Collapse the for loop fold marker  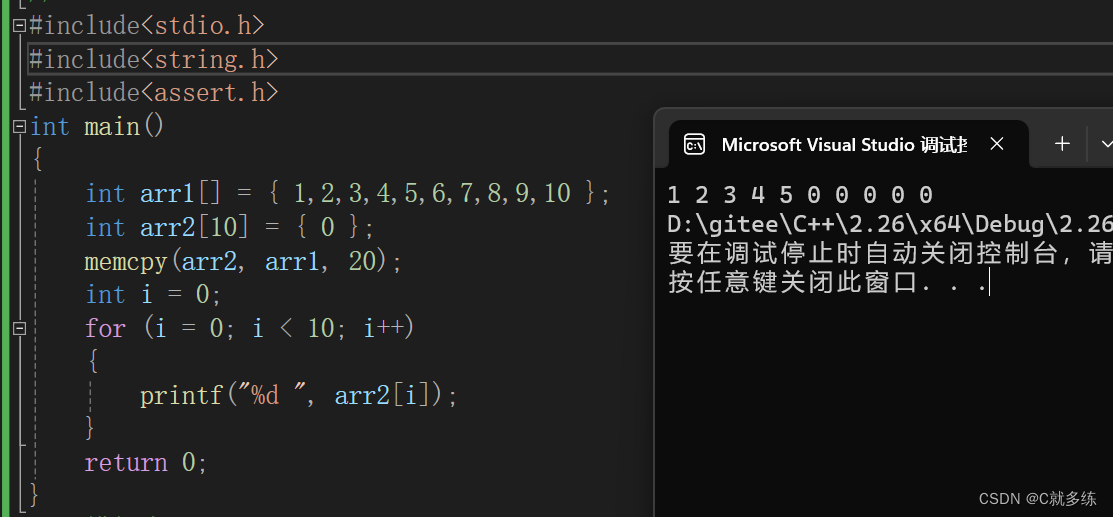click(20, 328)
